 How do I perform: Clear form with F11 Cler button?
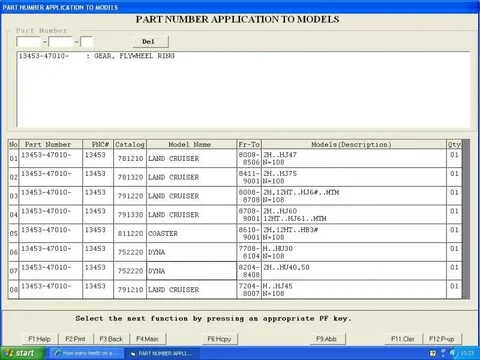(403, 339)
